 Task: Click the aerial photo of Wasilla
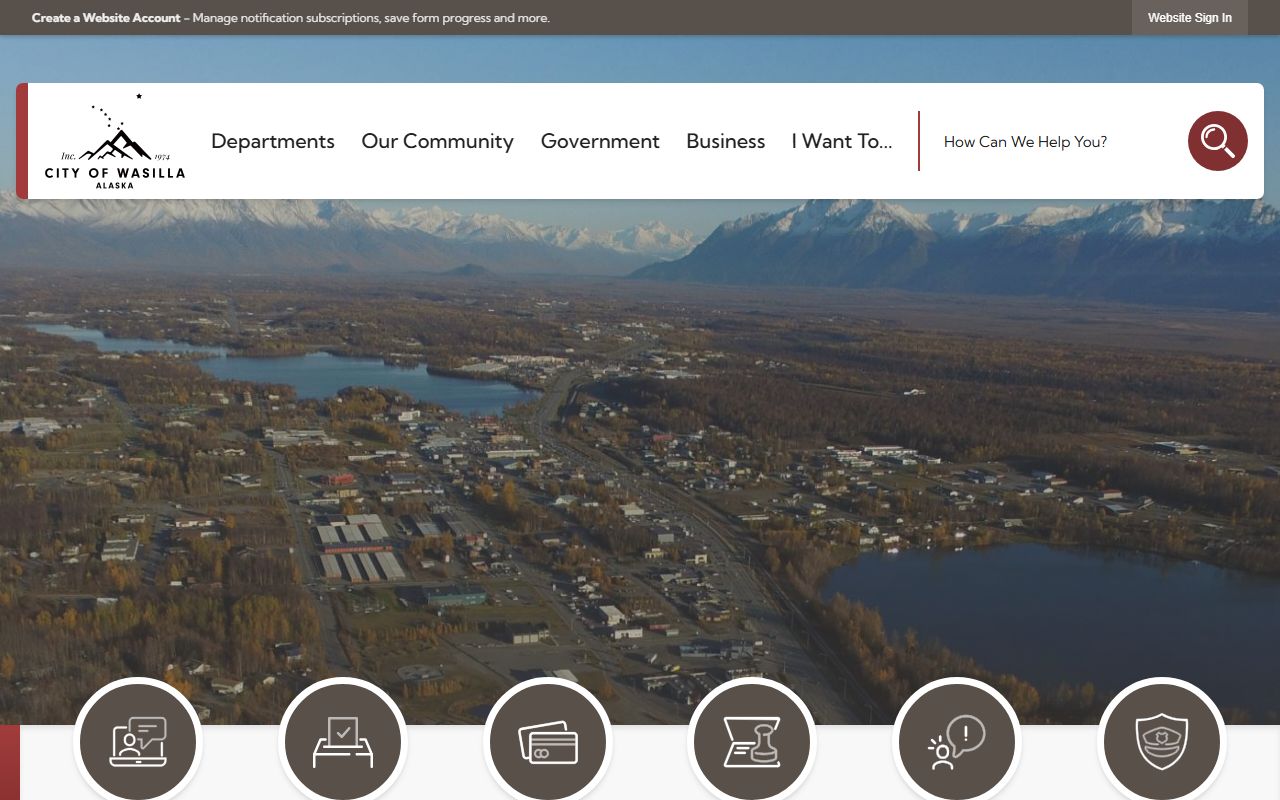640,450
